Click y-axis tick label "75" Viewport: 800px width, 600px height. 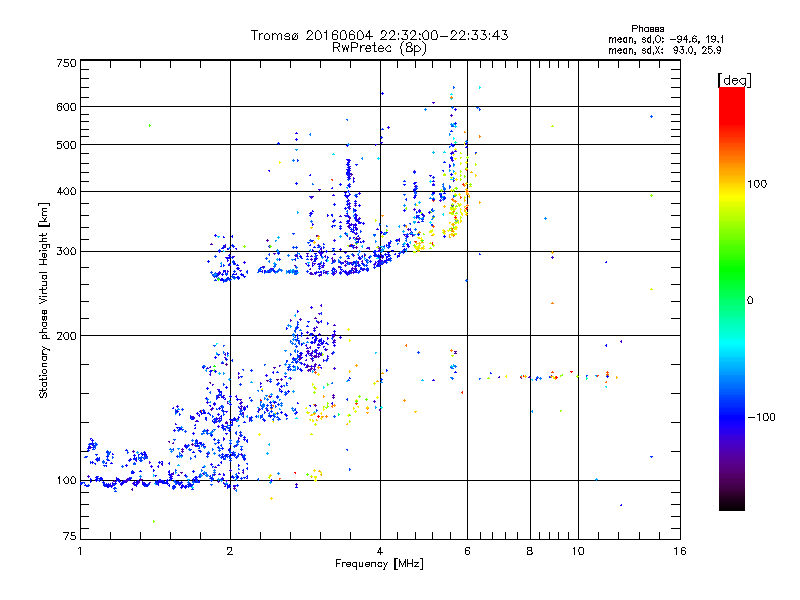(x=70, y=536)
